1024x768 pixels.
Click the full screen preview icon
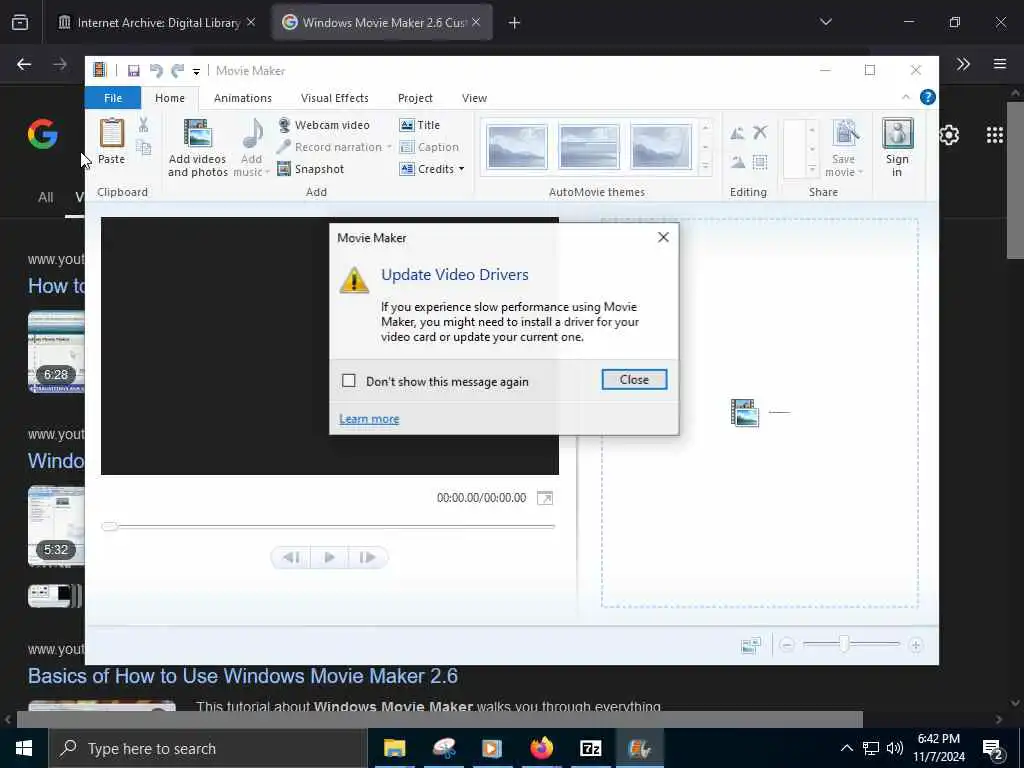pyautogui.click(x=545, y=498)
